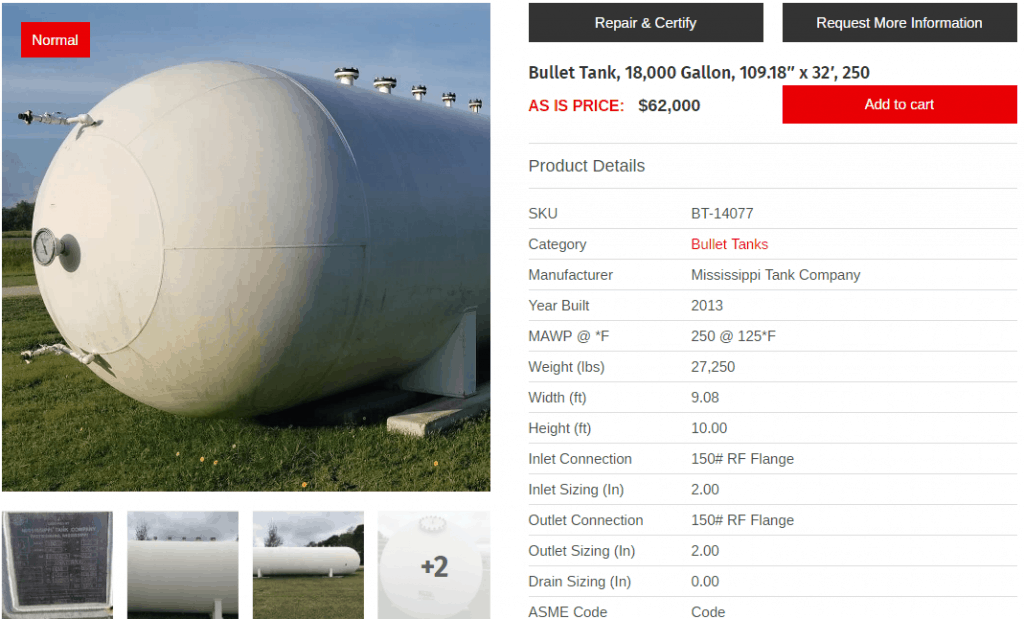The height and width of the screenshot is (619, 1024).
Task: Click the Product Details heading
Action: tap(586, 166)
